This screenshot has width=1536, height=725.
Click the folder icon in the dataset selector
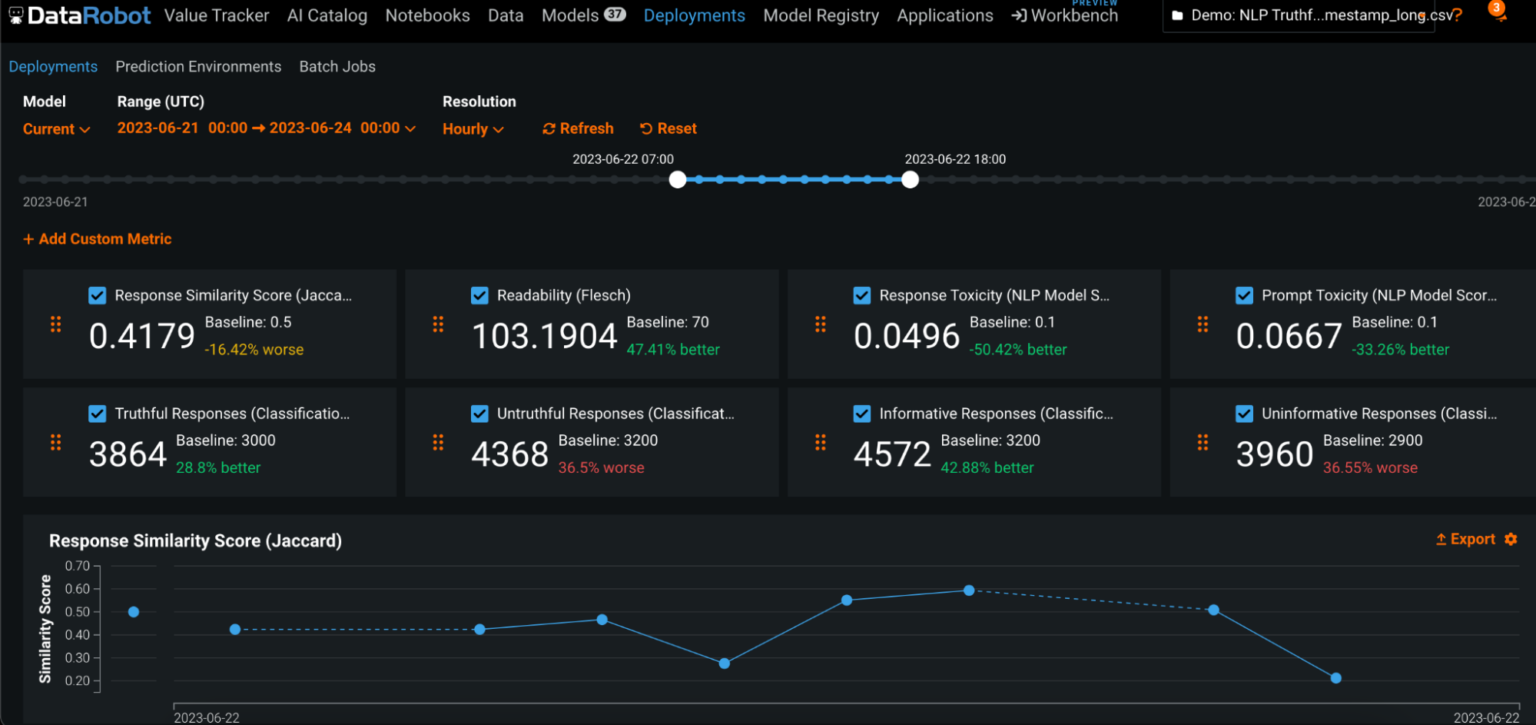[1176, 15]
